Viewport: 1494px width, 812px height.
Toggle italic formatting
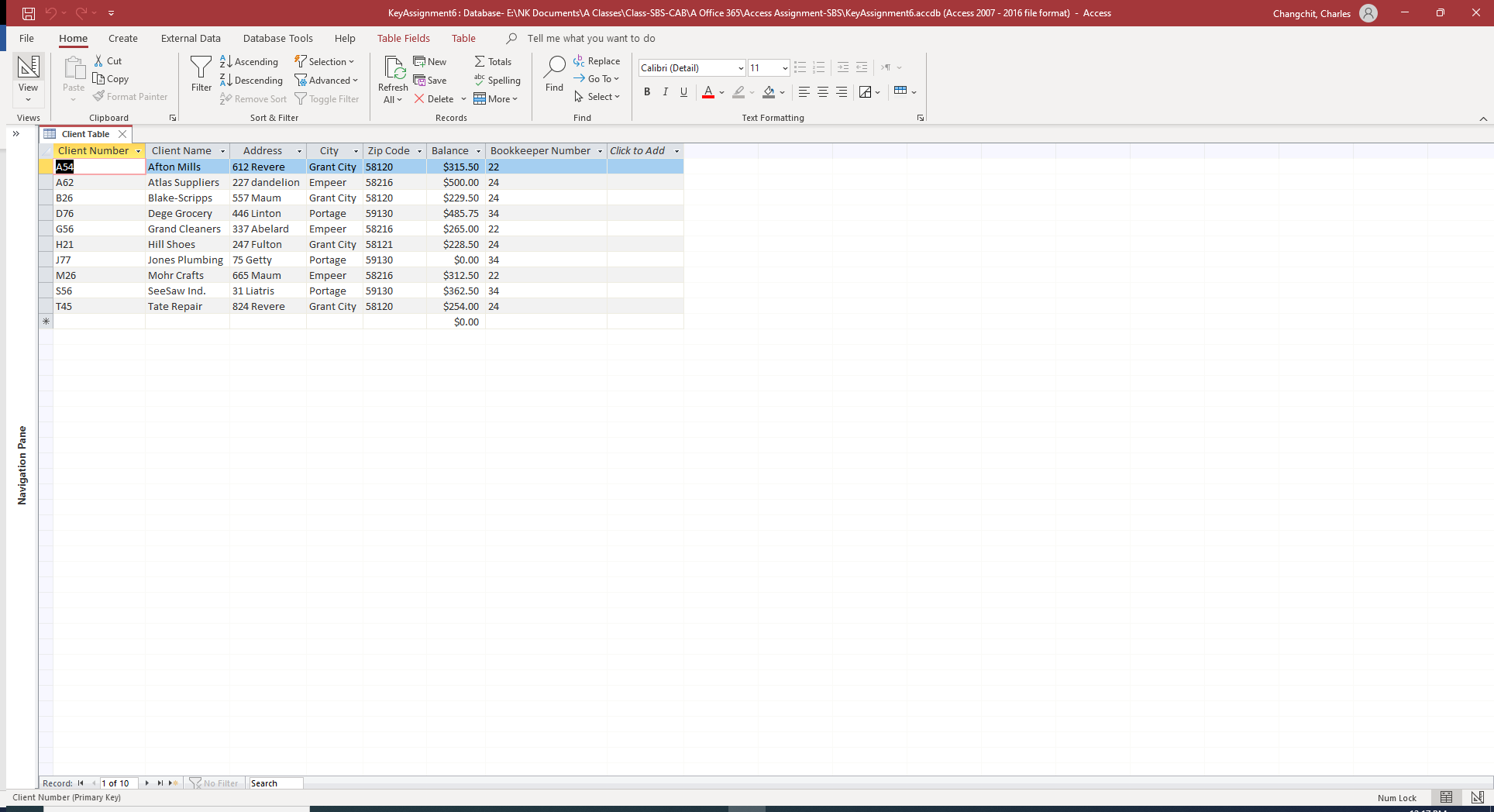665,92
